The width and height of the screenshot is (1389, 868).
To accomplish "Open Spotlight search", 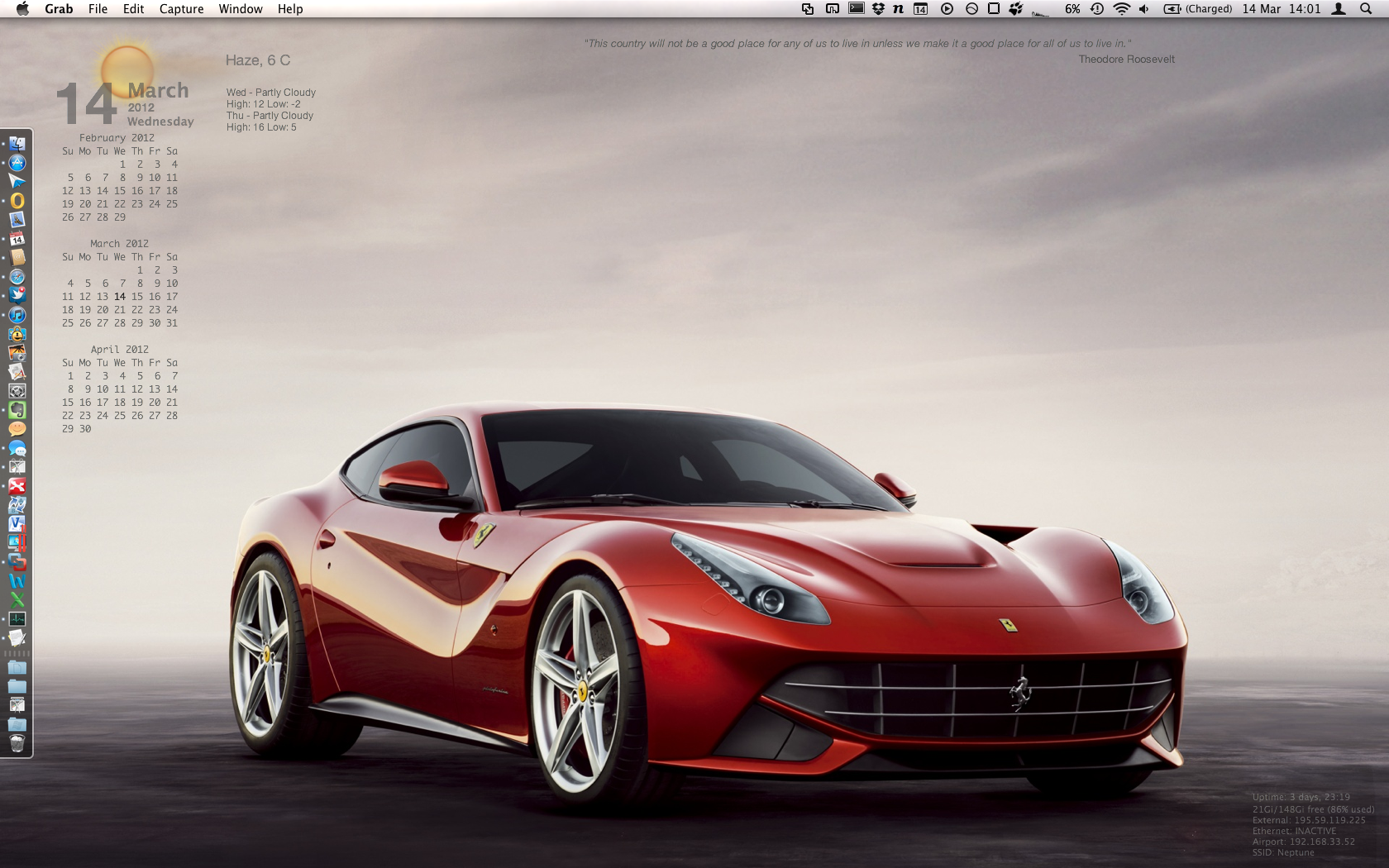I will [1366, 9].
